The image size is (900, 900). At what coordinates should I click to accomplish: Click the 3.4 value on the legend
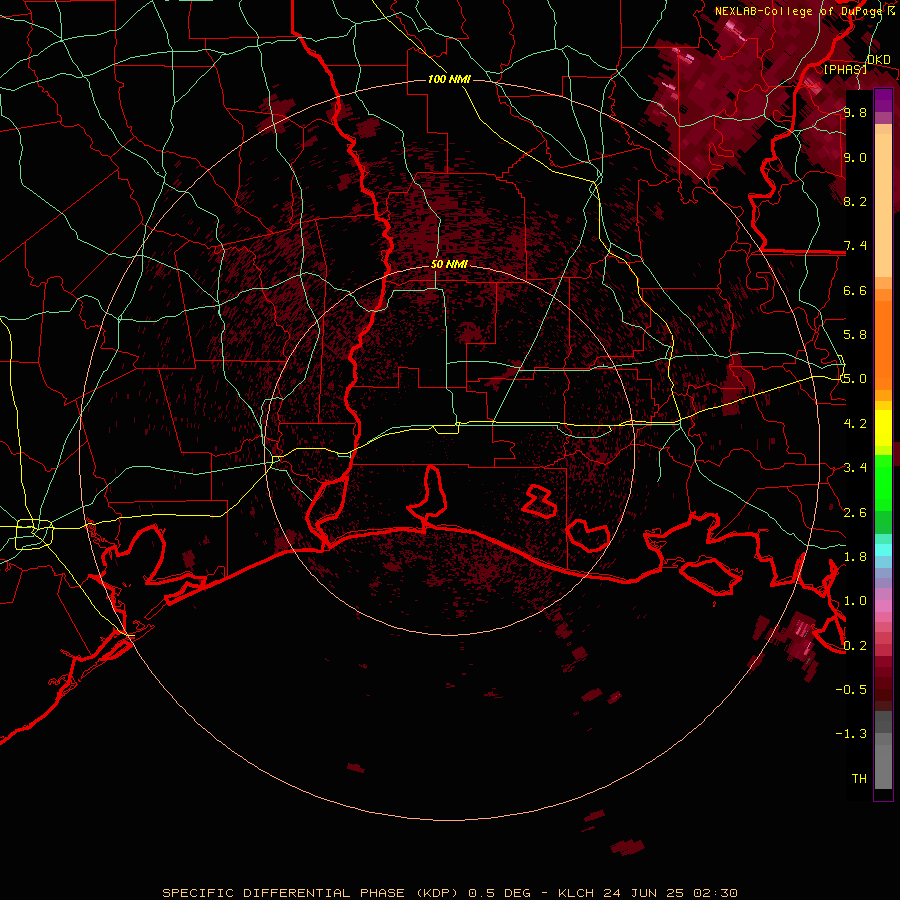[x=855, y=468]
